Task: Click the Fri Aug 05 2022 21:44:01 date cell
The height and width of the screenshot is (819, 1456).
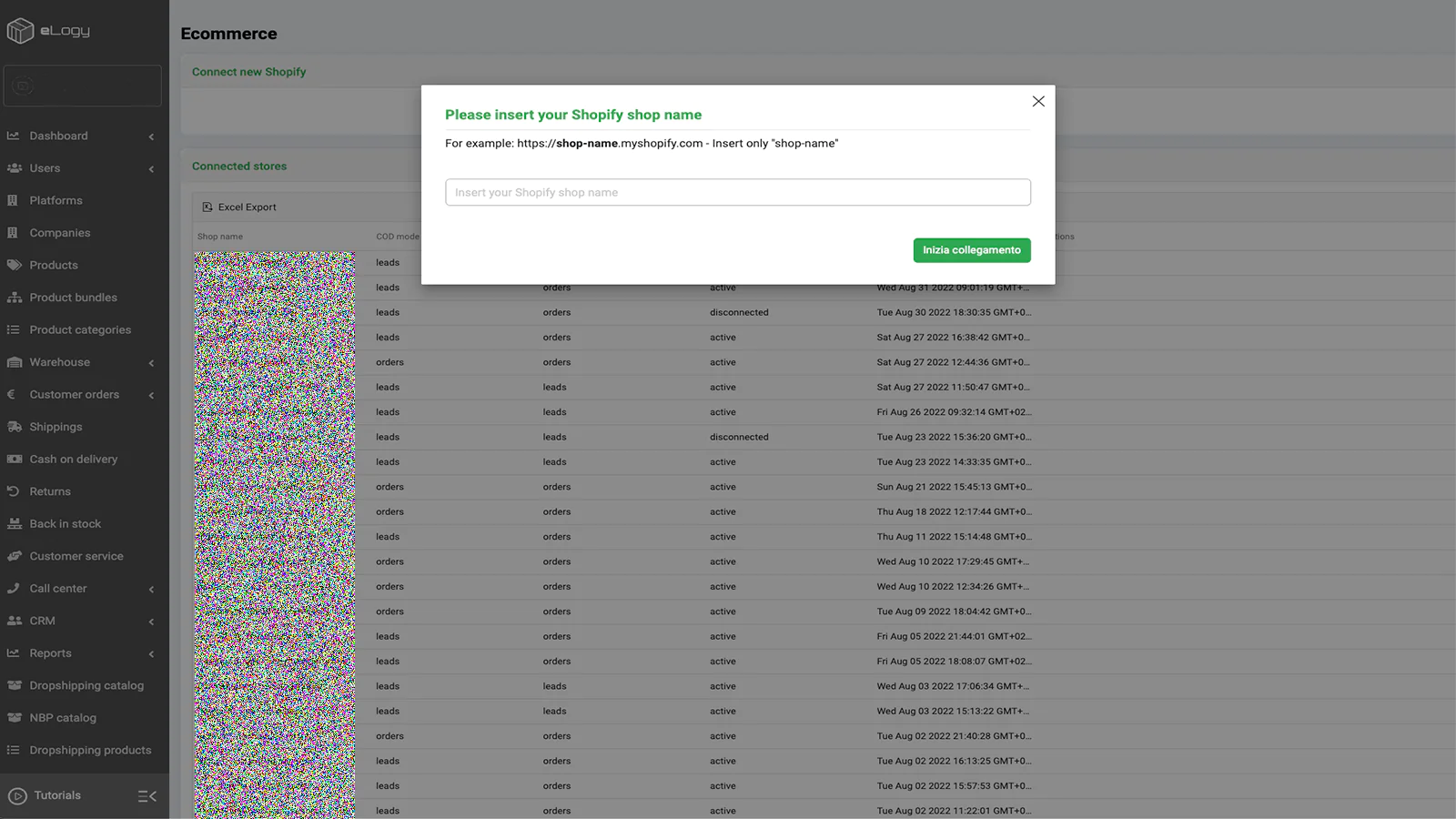Action: [954, 637]
